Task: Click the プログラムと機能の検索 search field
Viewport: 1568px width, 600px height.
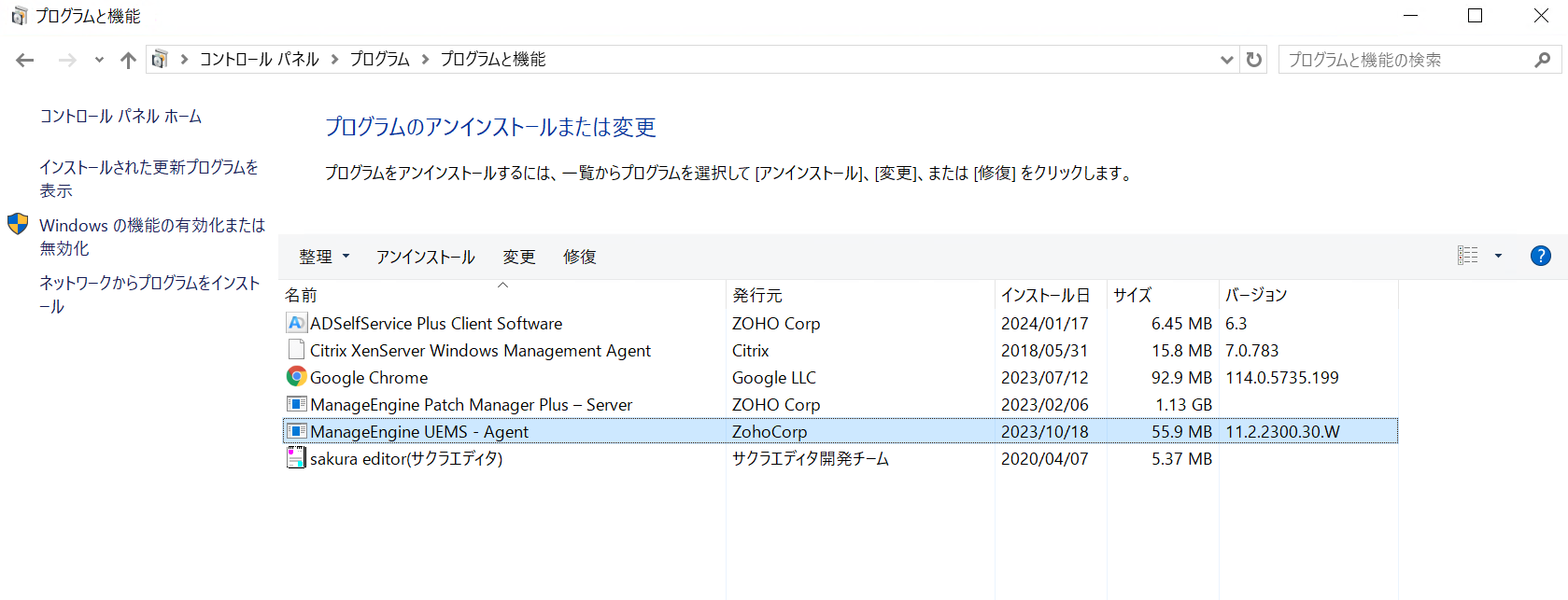Action: [x=1401, y=60]
